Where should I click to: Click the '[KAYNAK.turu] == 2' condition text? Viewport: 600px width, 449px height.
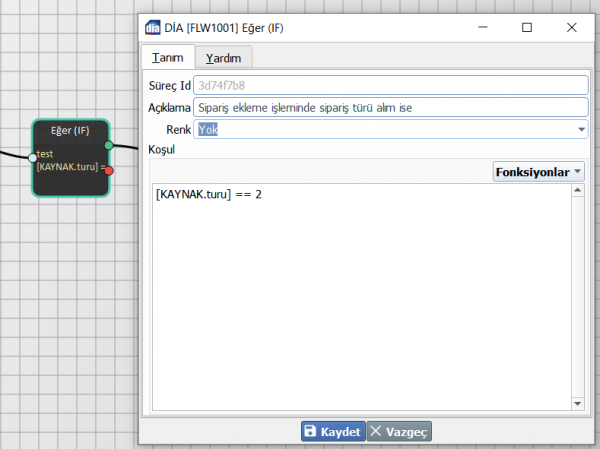tap(209, 194)
